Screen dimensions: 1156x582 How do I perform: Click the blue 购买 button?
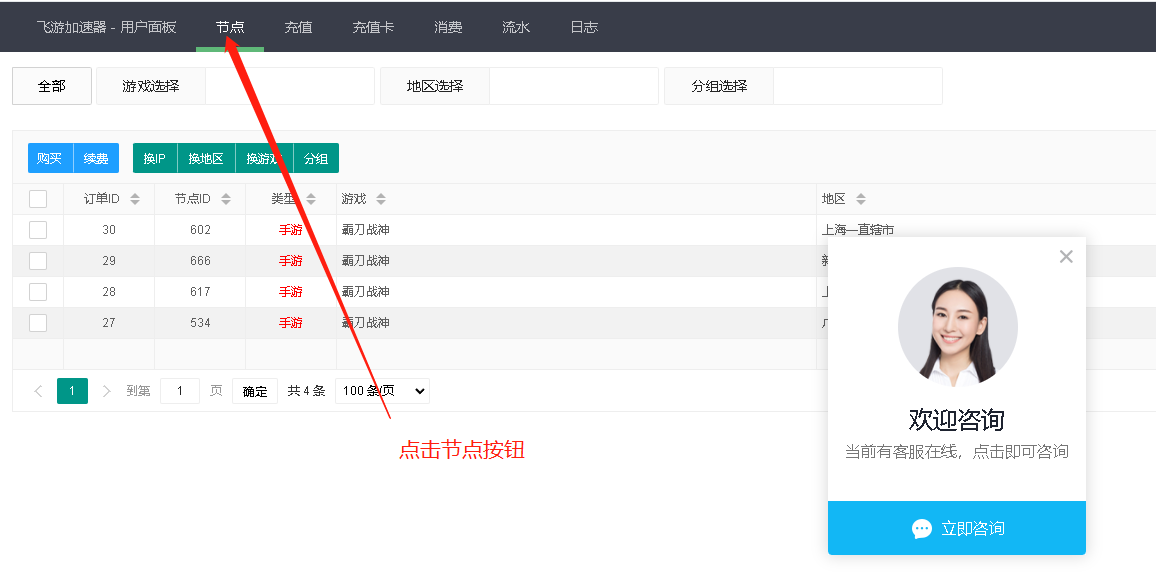pyautogui.click(x=50, y=158)
